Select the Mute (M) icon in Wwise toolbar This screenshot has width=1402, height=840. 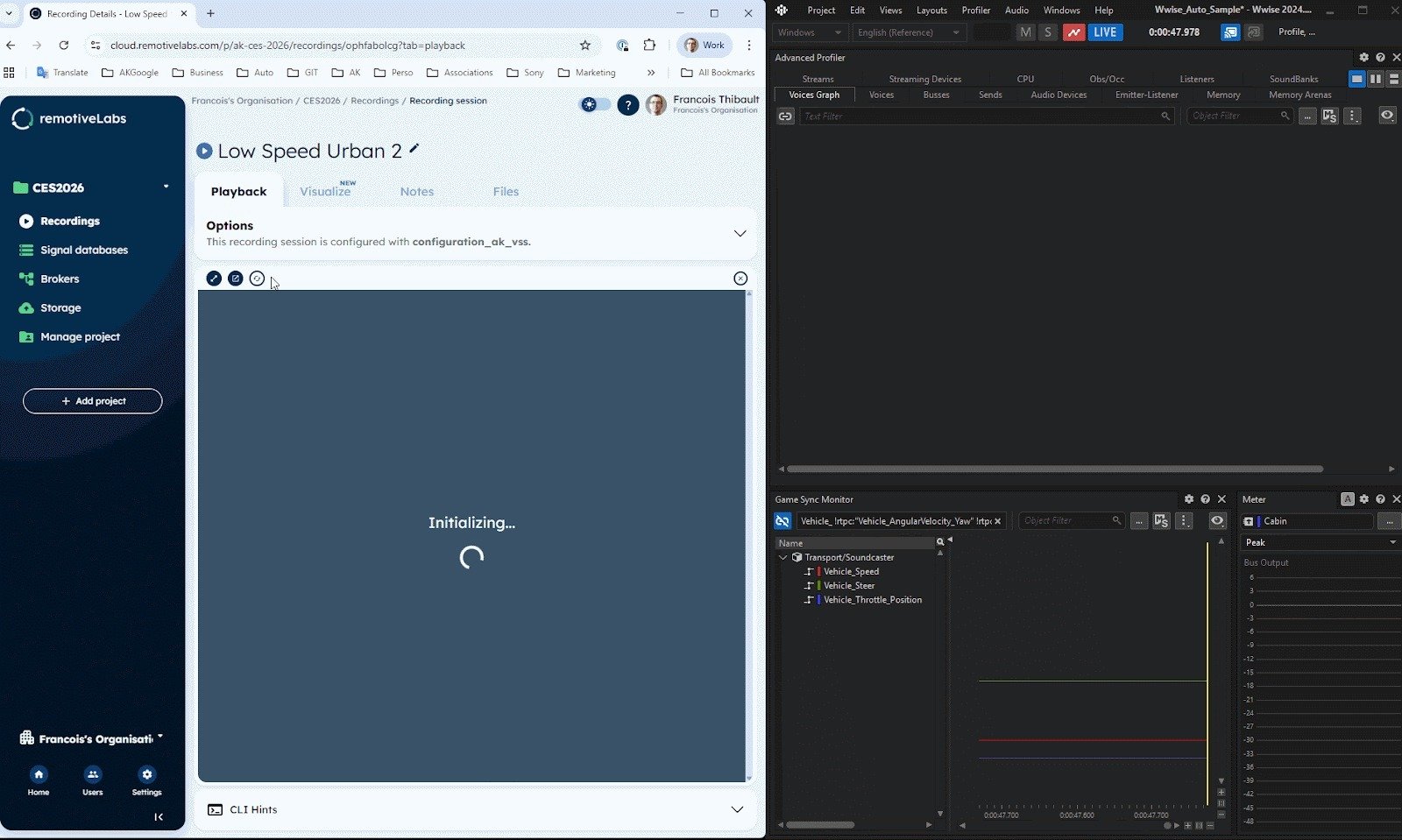tap(1026, 32)
